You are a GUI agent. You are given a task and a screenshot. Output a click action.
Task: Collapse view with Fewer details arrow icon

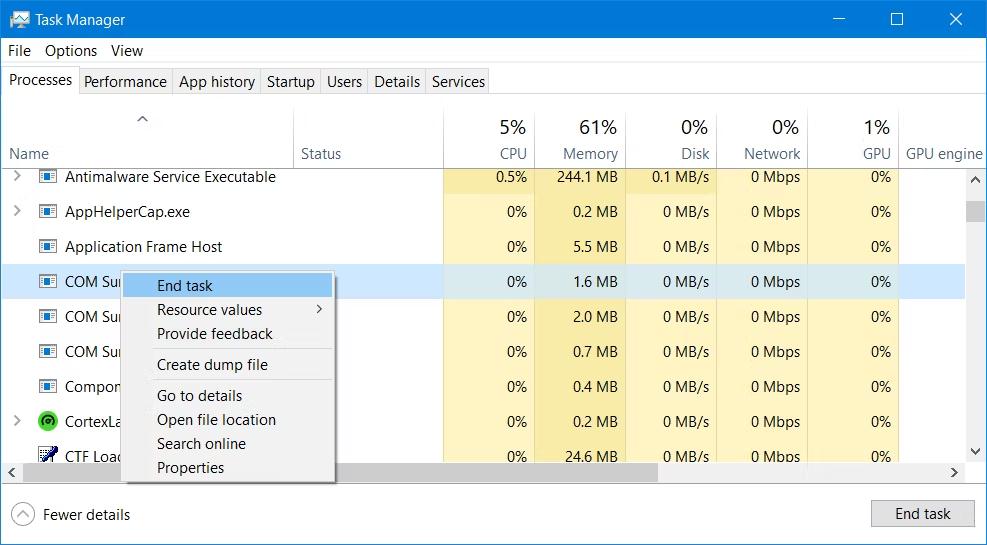click(x=22, y=515)
